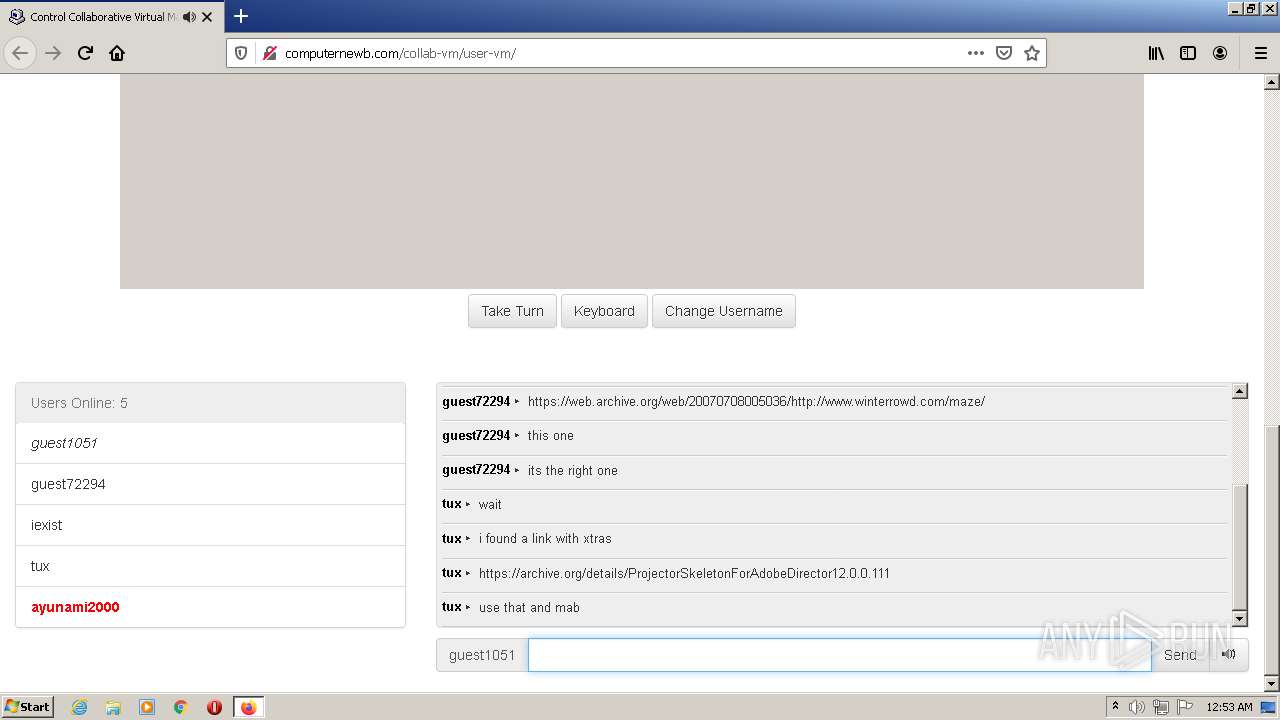Open the Library bookmarks and history icon

click(x=1156, y=53)
